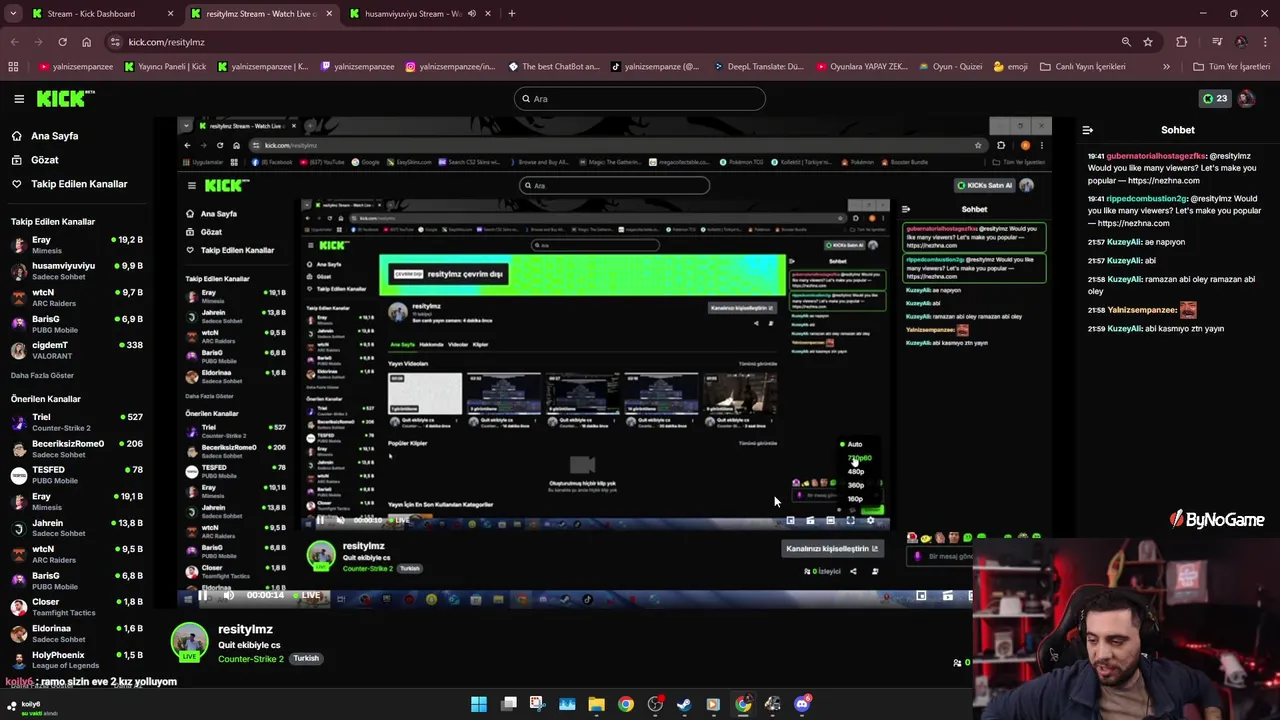Open File Explorer from the taskbar
Viewport: 1280px width, 720px height.
coord(596,704)
